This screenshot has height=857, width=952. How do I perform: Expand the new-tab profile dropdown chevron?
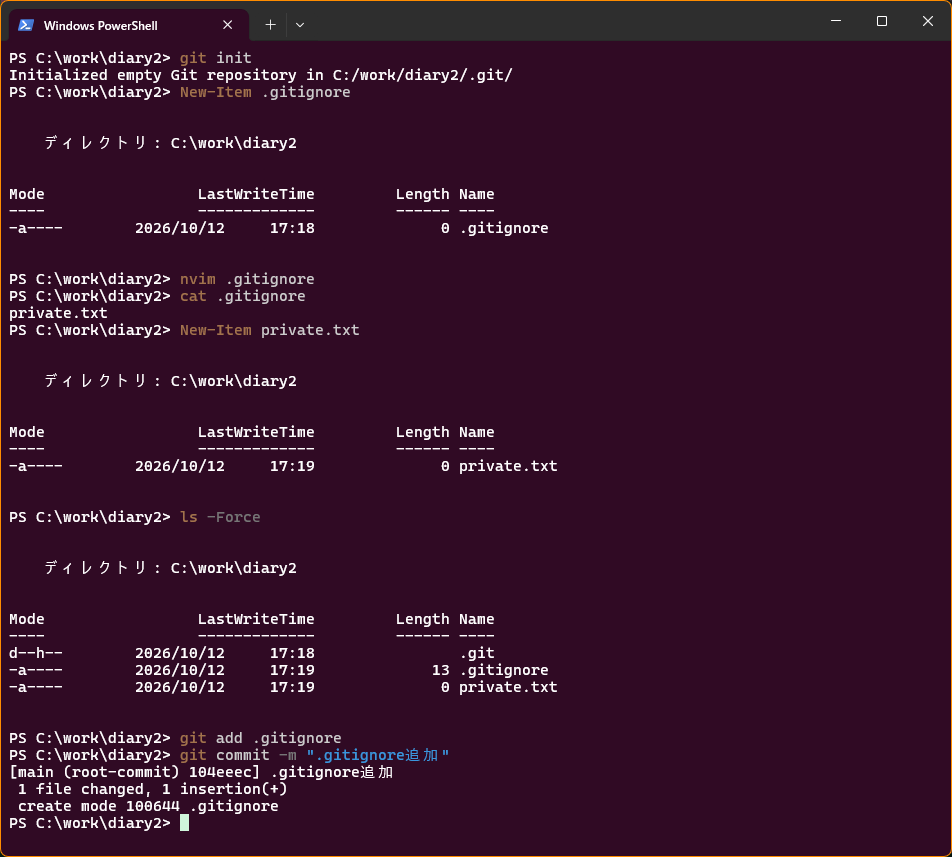coord(300,25)
